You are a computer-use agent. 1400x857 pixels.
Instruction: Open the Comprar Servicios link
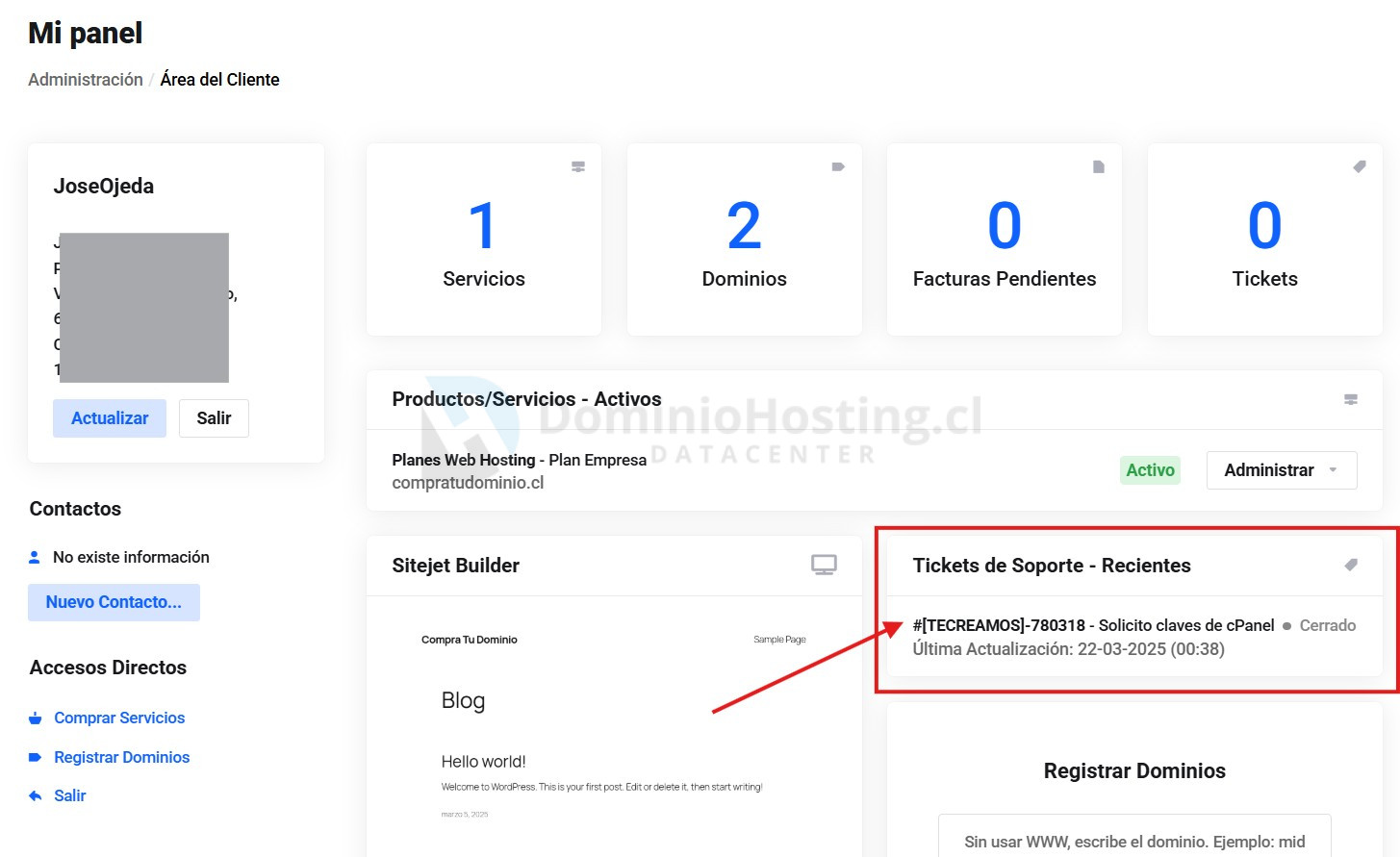pyautogui.click(x=119, y=718)
